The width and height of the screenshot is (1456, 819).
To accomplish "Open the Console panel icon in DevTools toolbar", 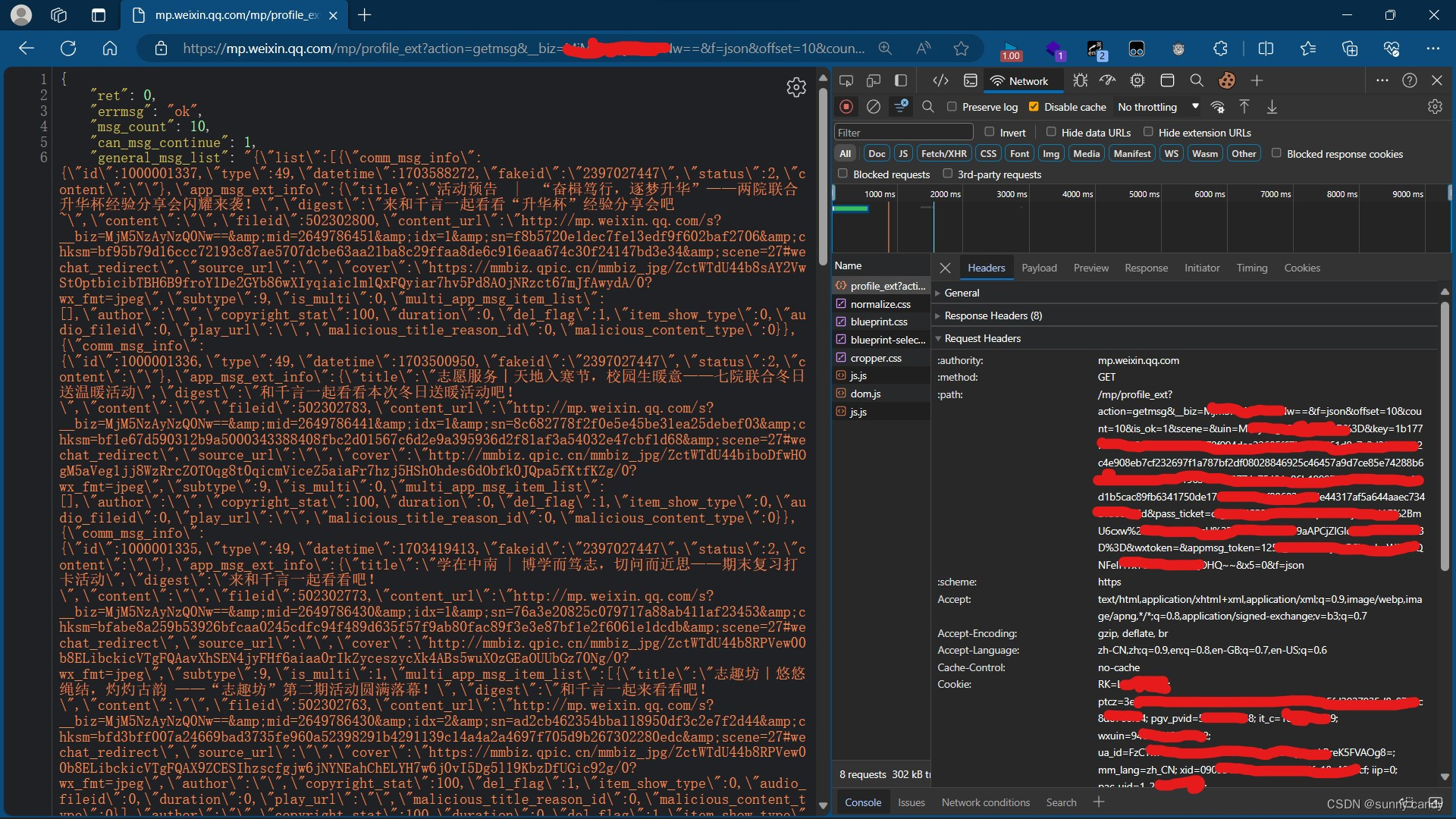I will (970, 80).
